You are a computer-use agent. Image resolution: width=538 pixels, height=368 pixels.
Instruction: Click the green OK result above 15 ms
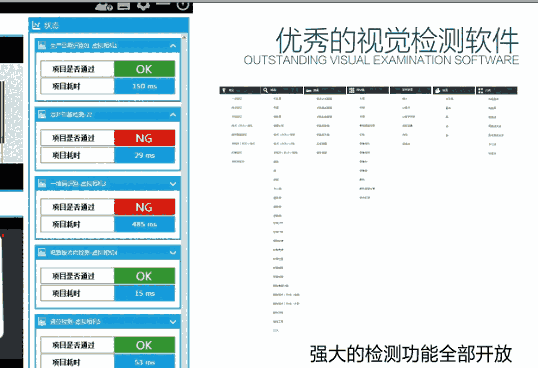[x=144, y=276]
